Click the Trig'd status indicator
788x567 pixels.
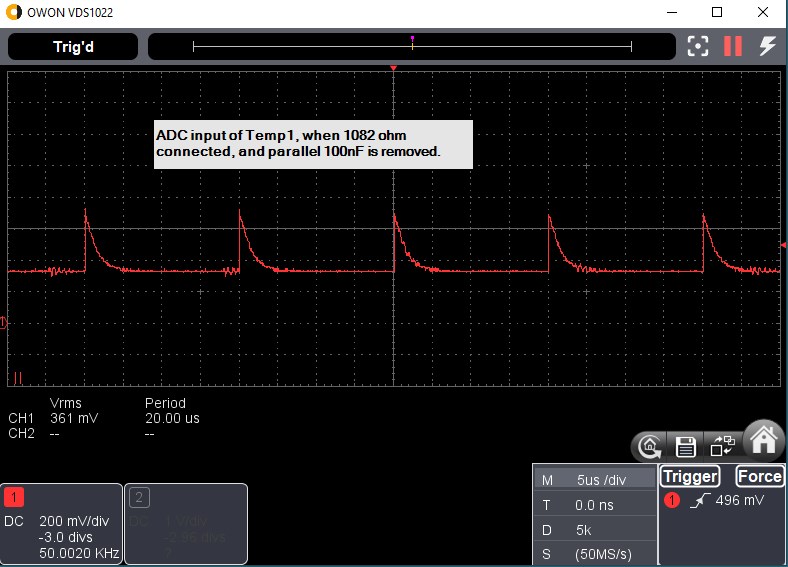point(79,46)
